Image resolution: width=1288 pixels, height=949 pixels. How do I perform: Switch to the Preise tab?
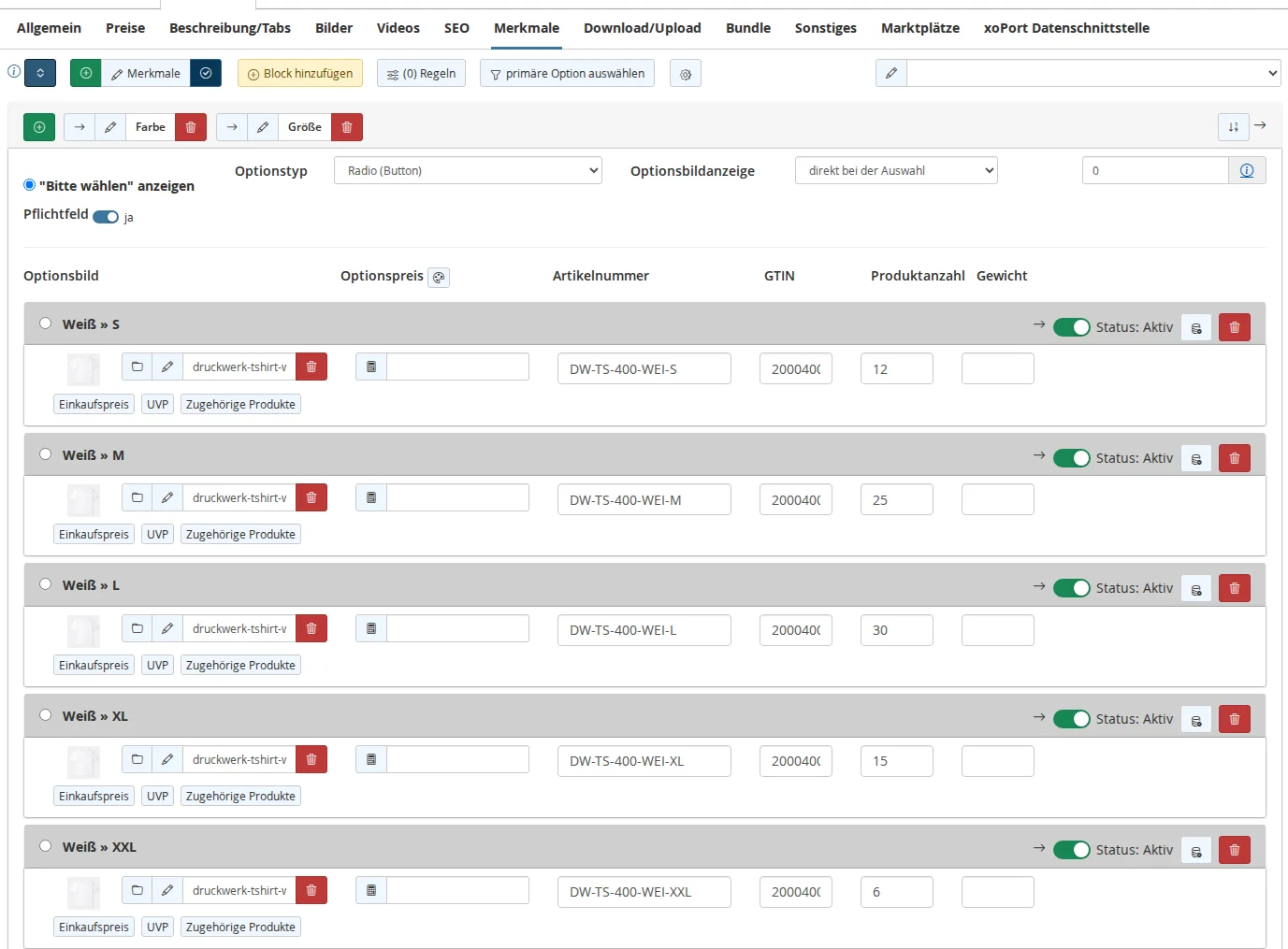(125, 28)
